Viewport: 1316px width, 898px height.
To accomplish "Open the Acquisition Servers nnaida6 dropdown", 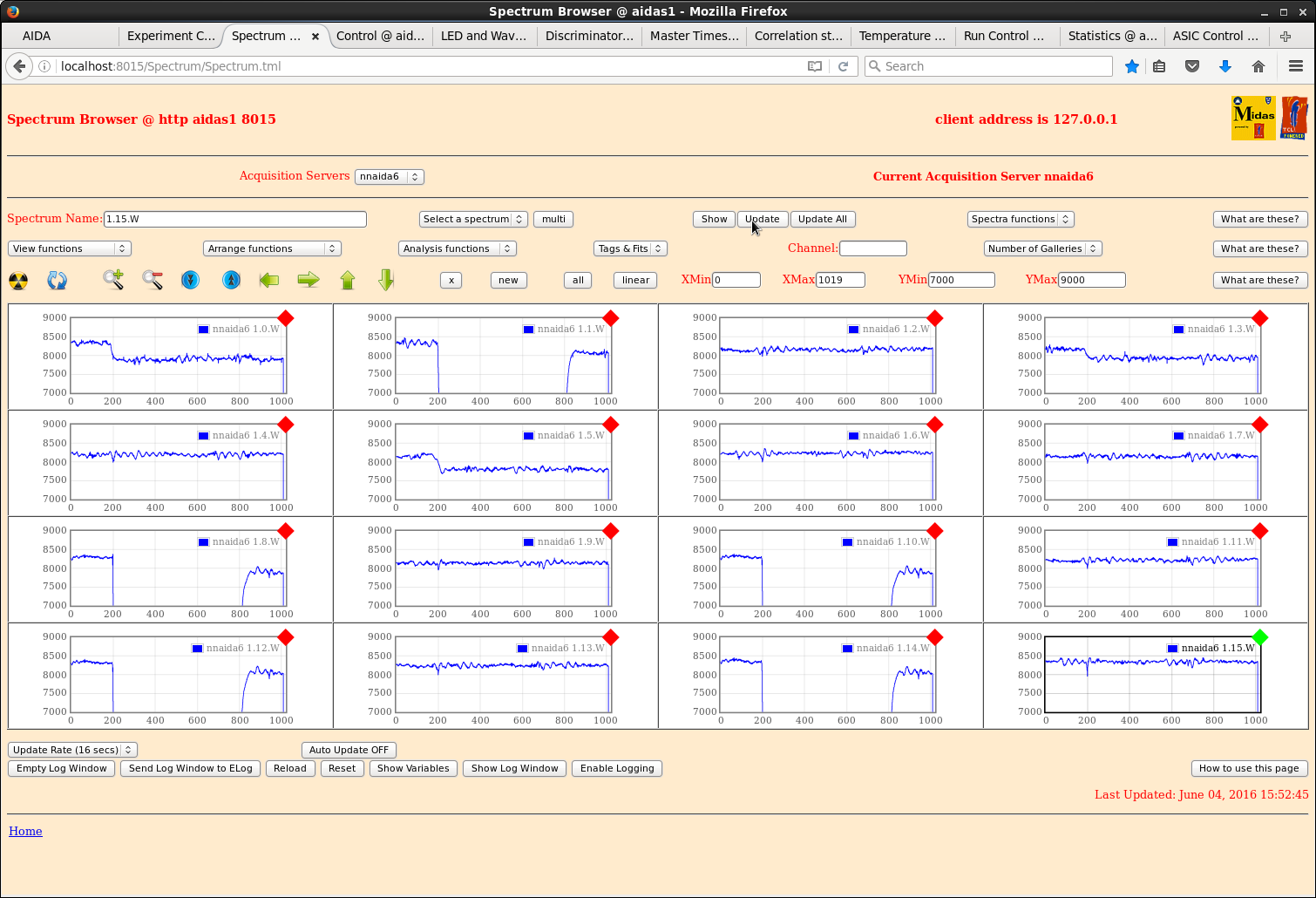I will (x=390, y=176).
